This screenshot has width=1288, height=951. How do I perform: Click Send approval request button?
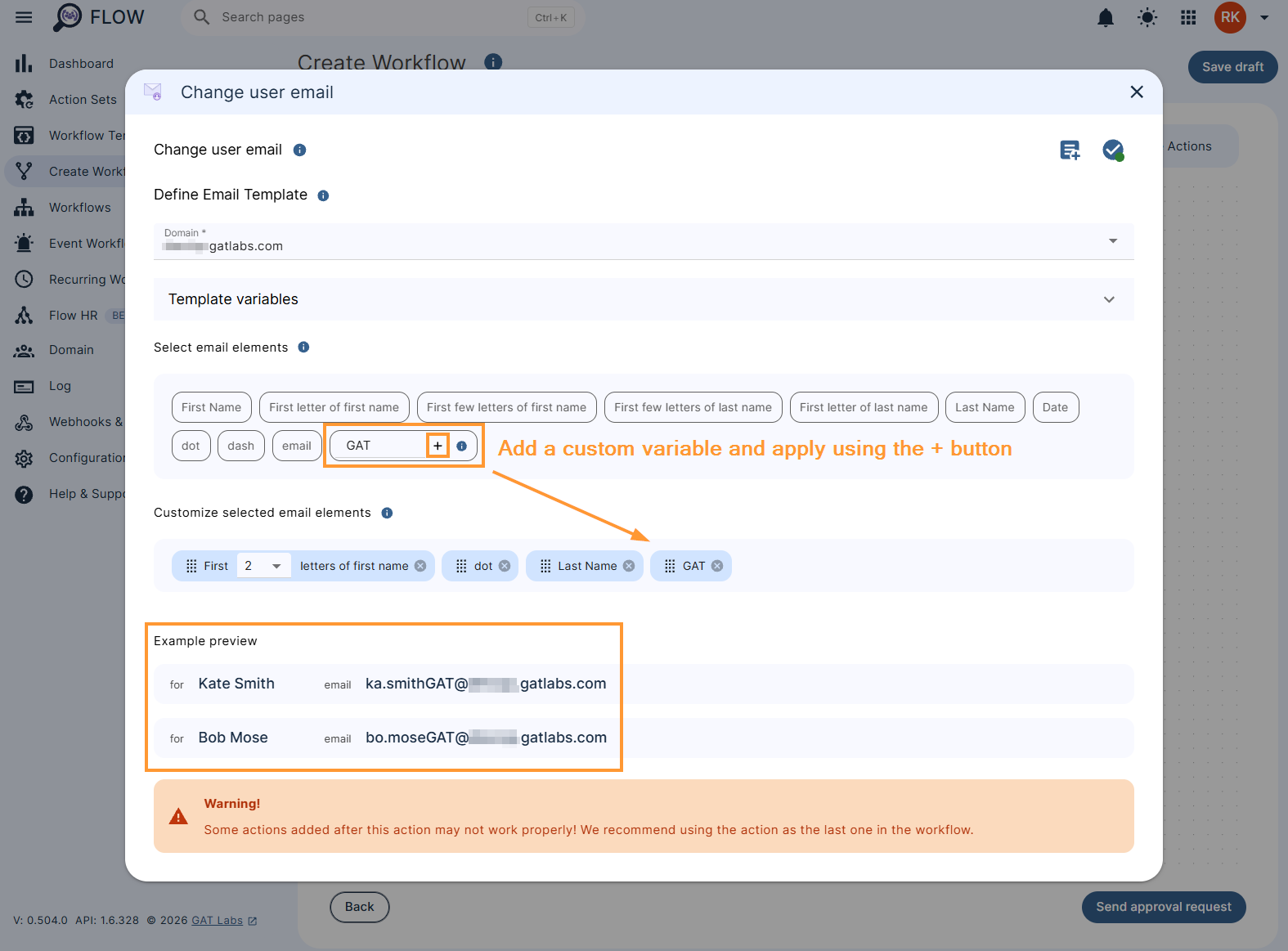[x=1164, y=907]
